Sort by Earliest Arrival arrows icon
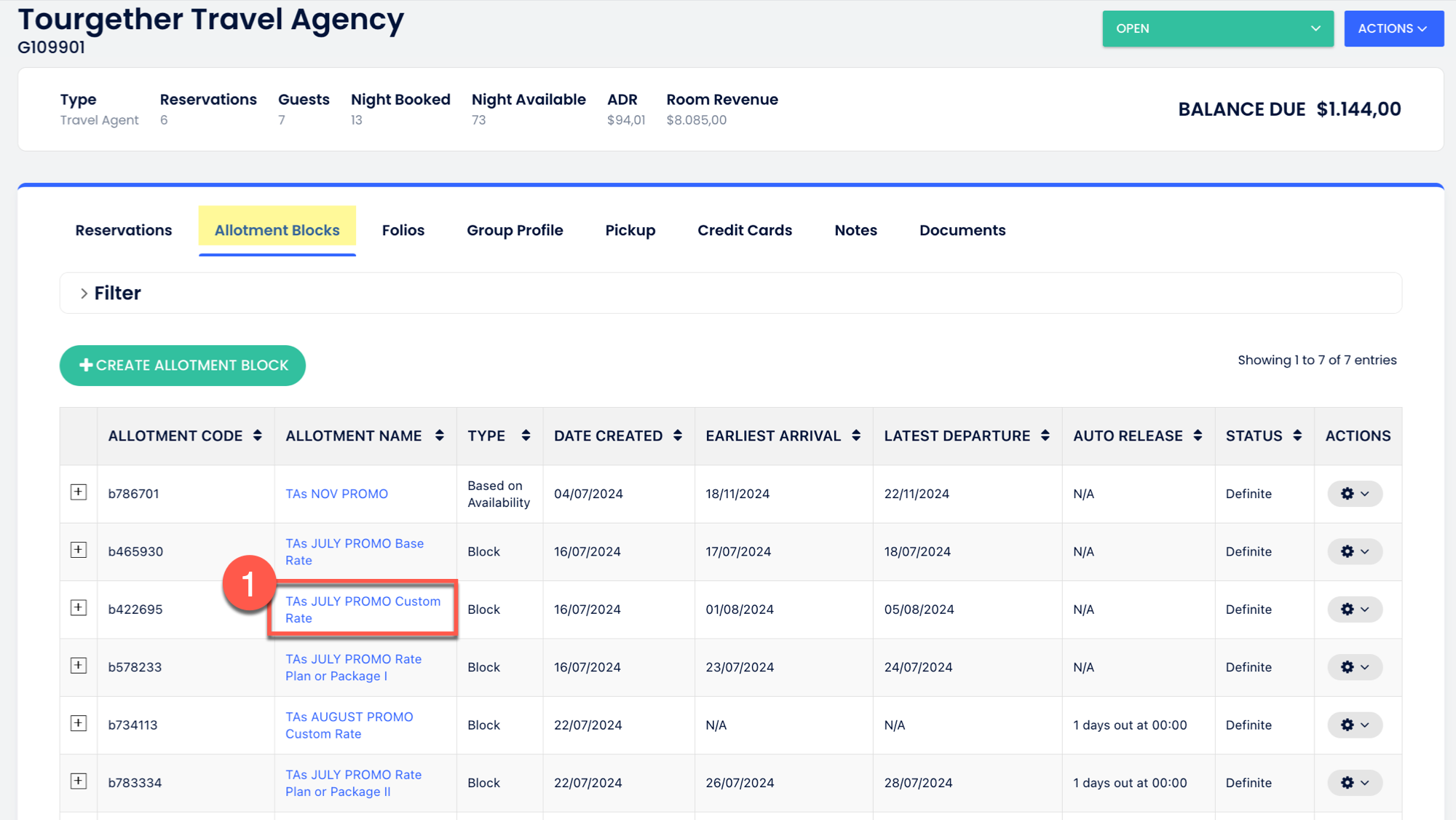 tap(856, 435)
